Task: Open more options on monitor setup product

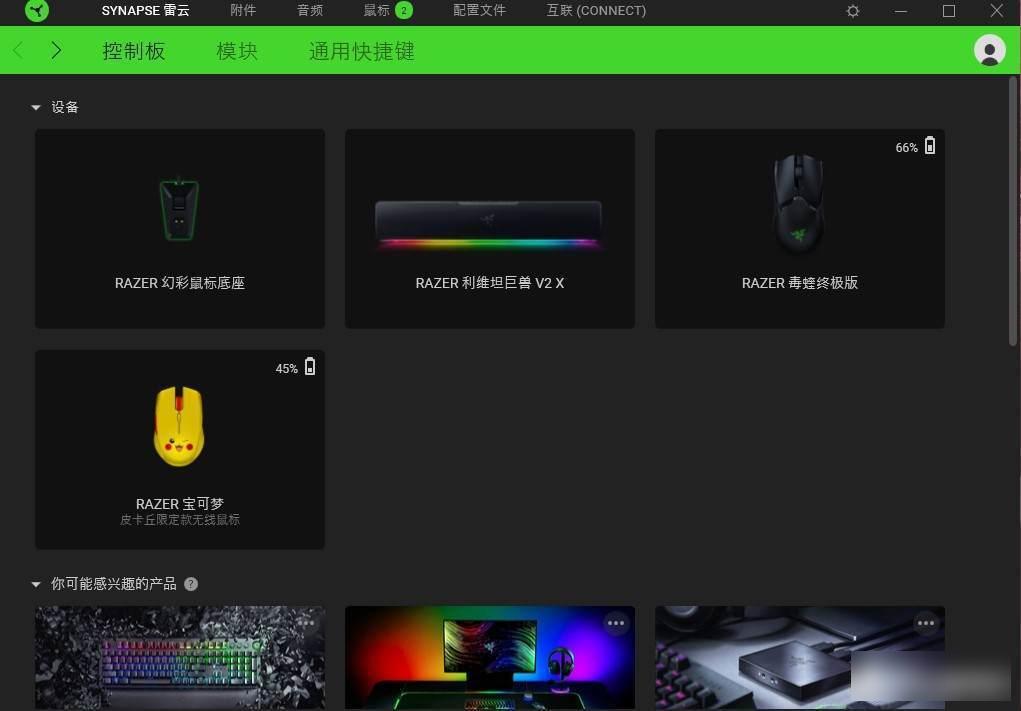Action: pyautogui.click(x=615, y=623)
